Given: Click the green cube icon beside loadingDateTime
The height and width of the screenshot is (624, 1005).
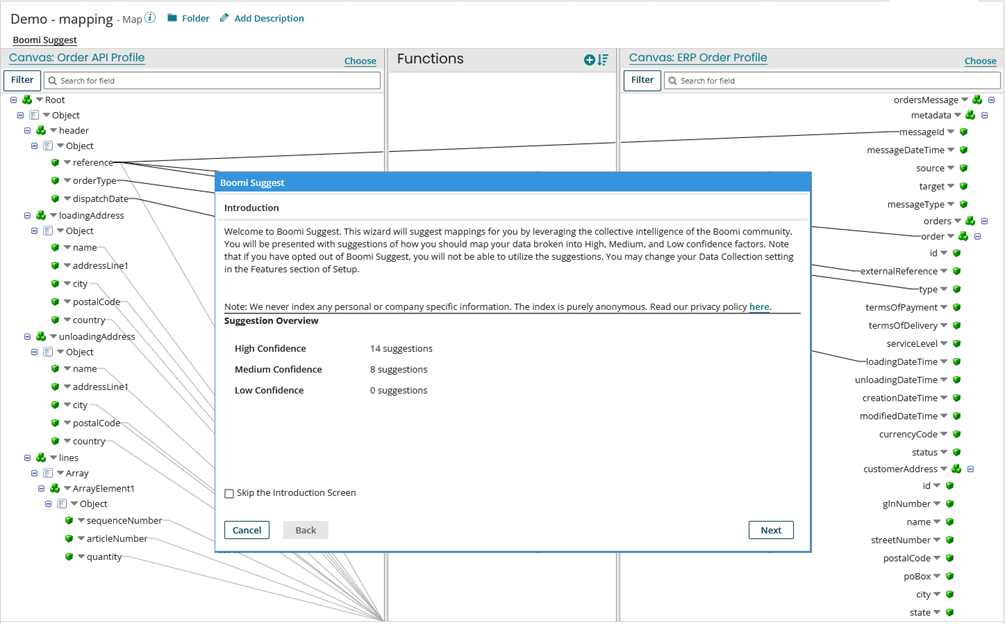Looking at the screenshot, I should point(956,361).
